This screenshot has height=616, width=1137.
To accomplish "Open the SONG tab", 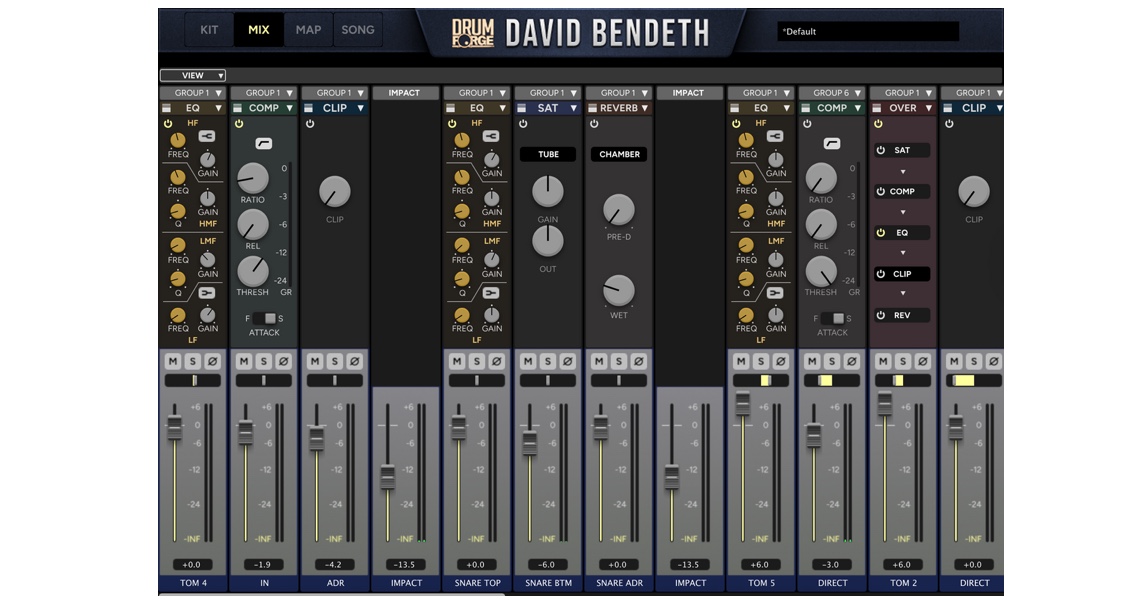I will (x=358, y=29).
